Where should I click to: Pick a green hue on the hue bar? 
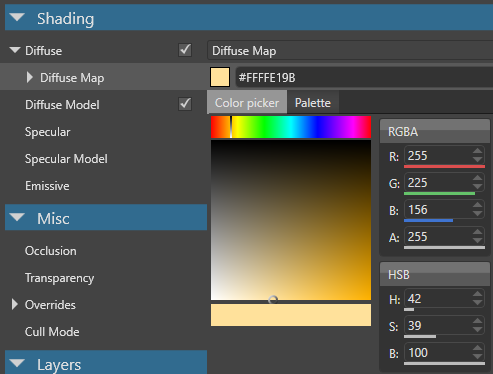pos(264,127)
